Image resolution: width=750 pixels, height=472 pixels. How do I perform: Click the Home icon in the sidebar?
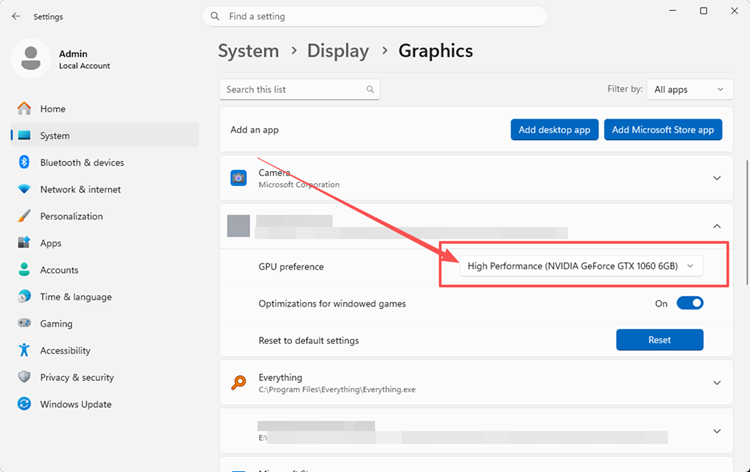click(x=24, y=109)
